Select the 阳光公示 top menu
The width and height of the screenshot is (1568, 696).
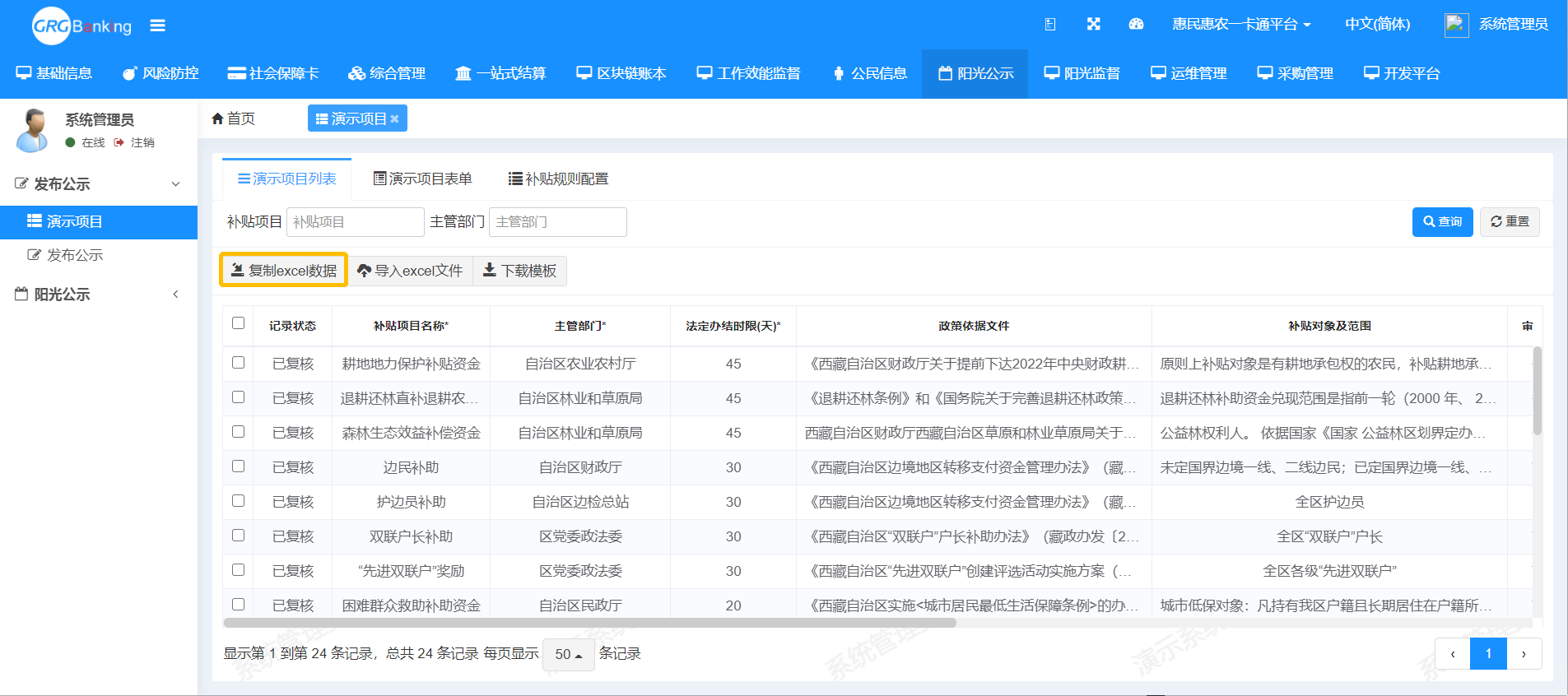[x=975, y=73]
